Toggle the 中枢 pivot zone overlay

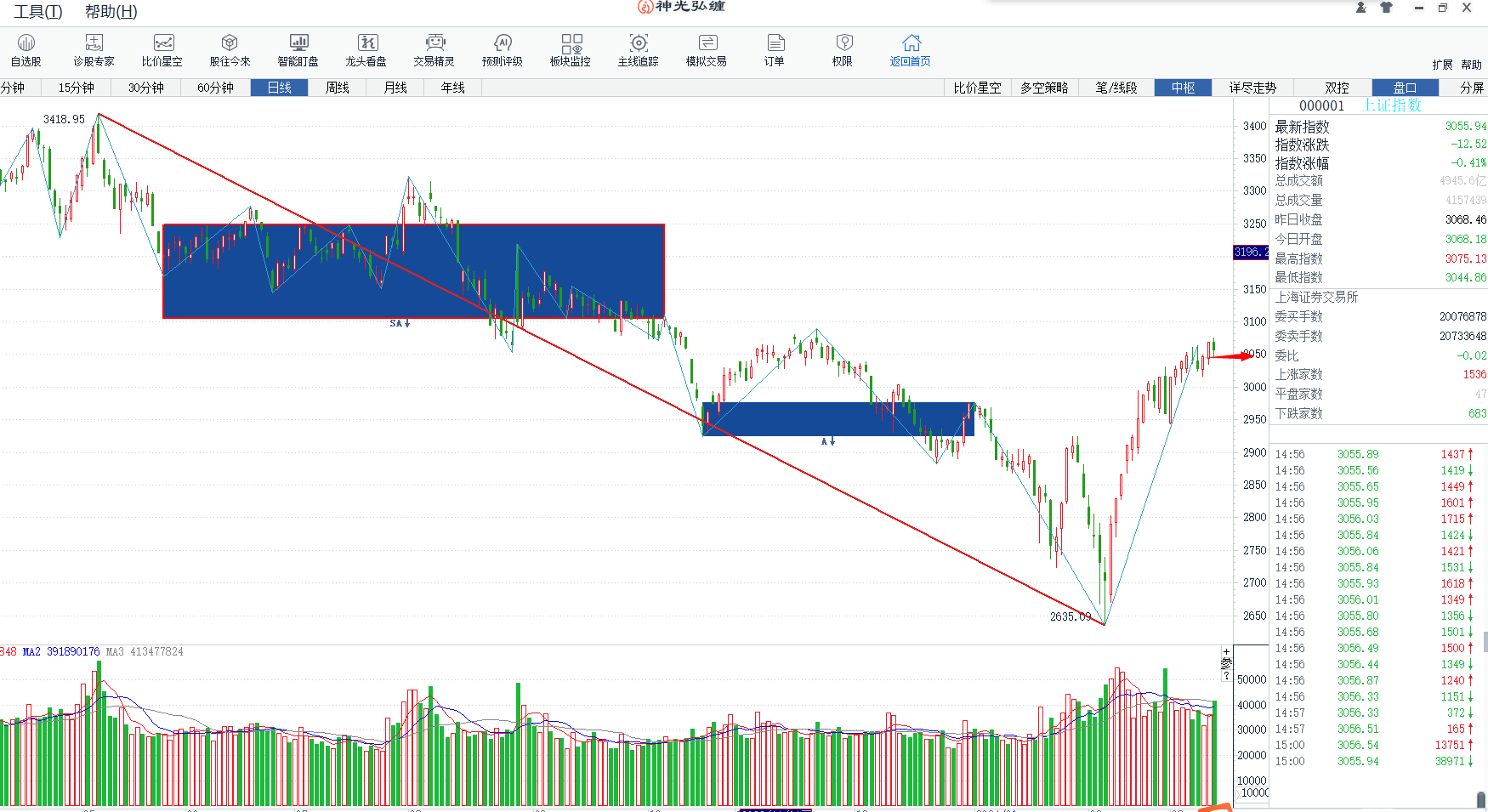tap(1184, 88)
